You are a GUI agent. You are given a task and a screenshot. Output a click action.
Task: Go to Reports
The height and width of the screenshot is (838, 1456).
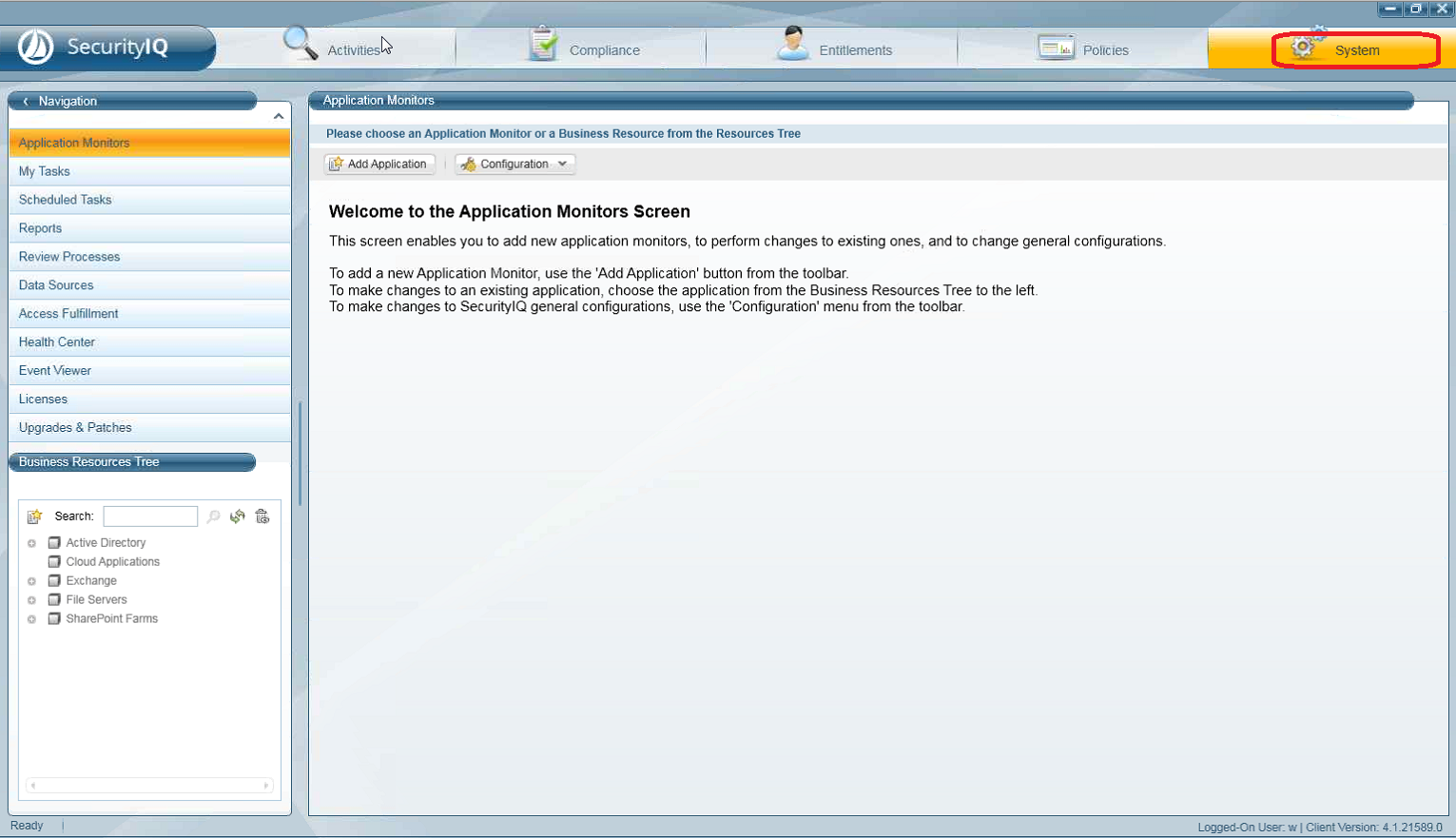150,228
